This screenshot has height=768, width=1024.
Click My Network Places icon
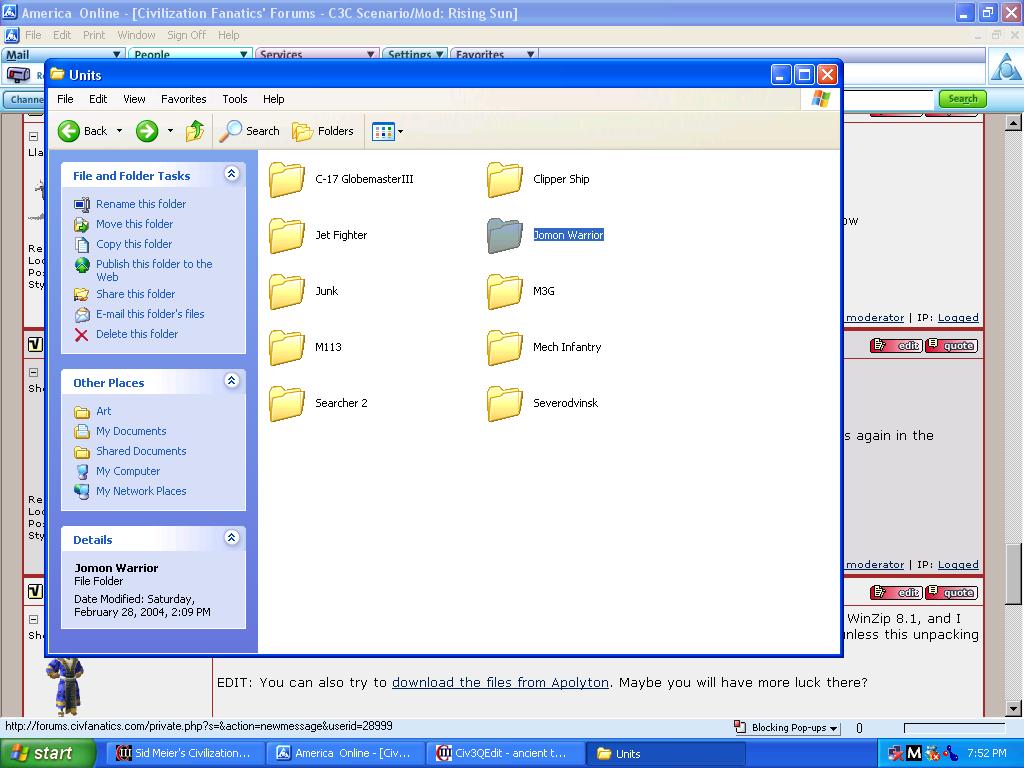(x=82, y=492)
